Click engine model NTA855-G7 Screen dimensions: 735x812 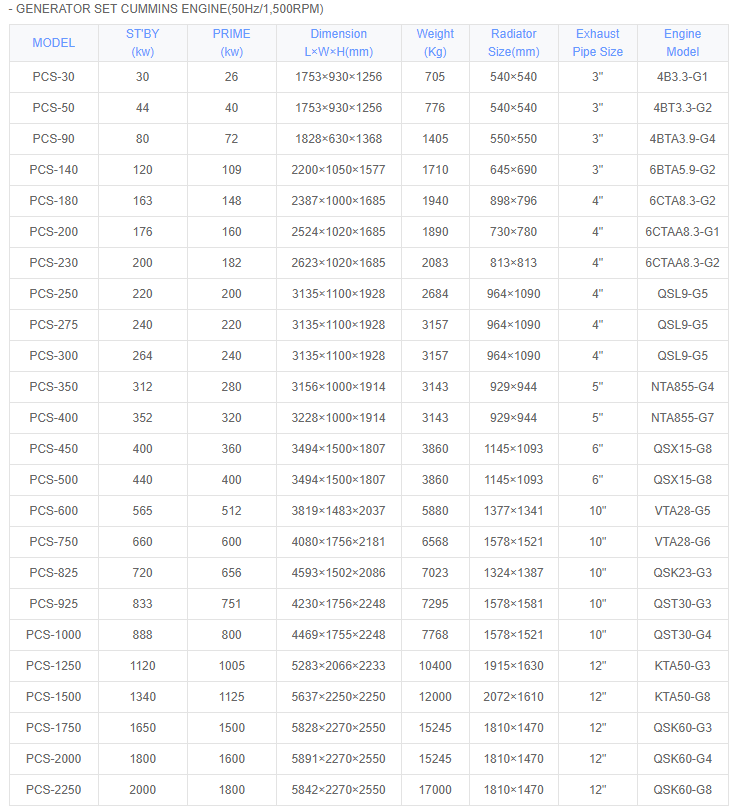point(683,418)
